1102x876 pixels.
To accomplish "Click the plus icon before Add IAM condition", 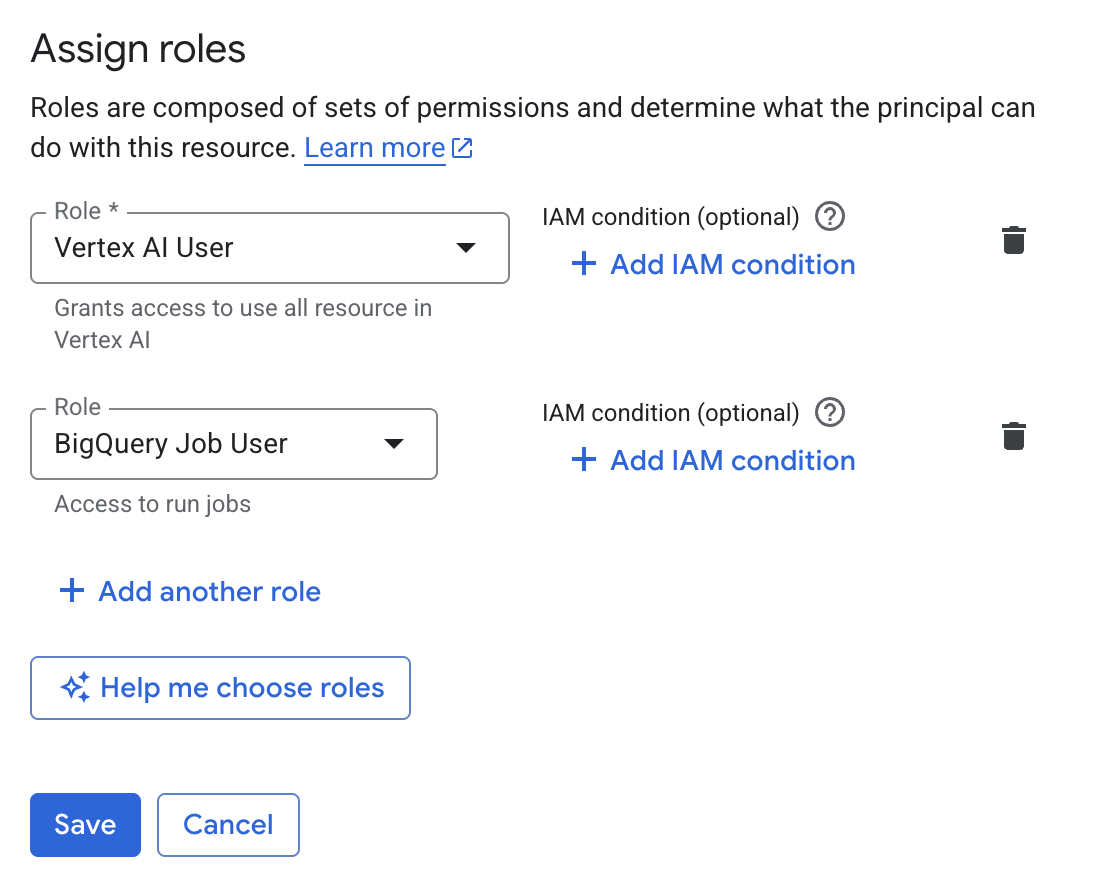I will point(583,264).
